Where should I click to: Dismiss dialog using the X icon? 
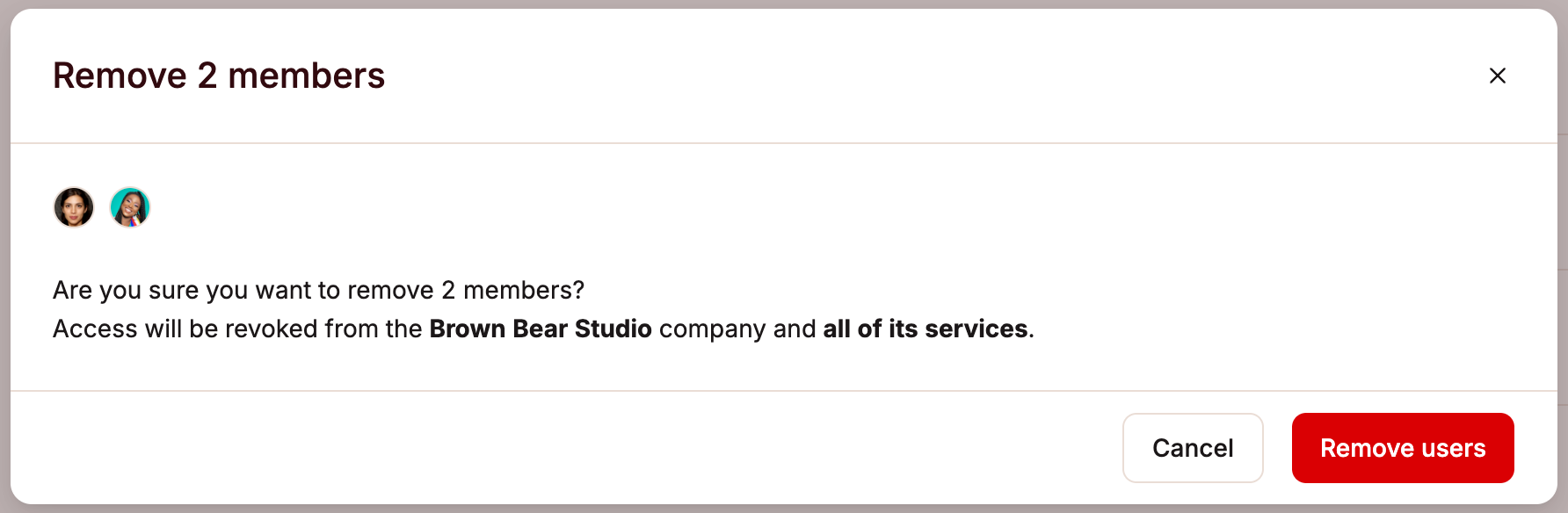point(1498,76)
